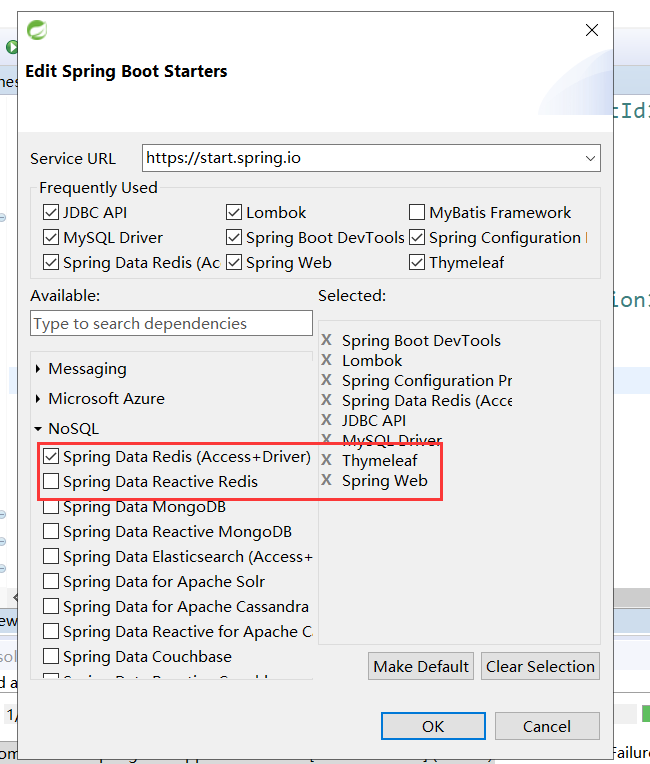The height and width of the screenshot is (764, 650).
Task: Check Spring Data Elasticsearch option
Action: (51, 556)
